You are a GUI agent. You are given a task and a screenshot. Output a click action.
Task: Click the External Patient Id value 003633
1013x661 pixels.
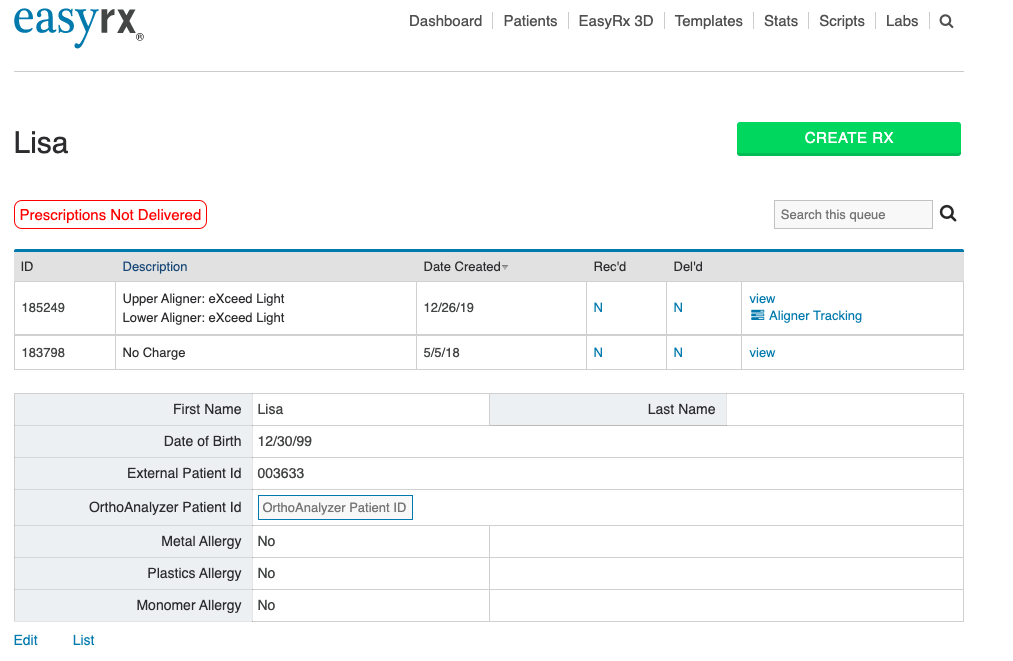pyautogui.click(x=280, y=473)
